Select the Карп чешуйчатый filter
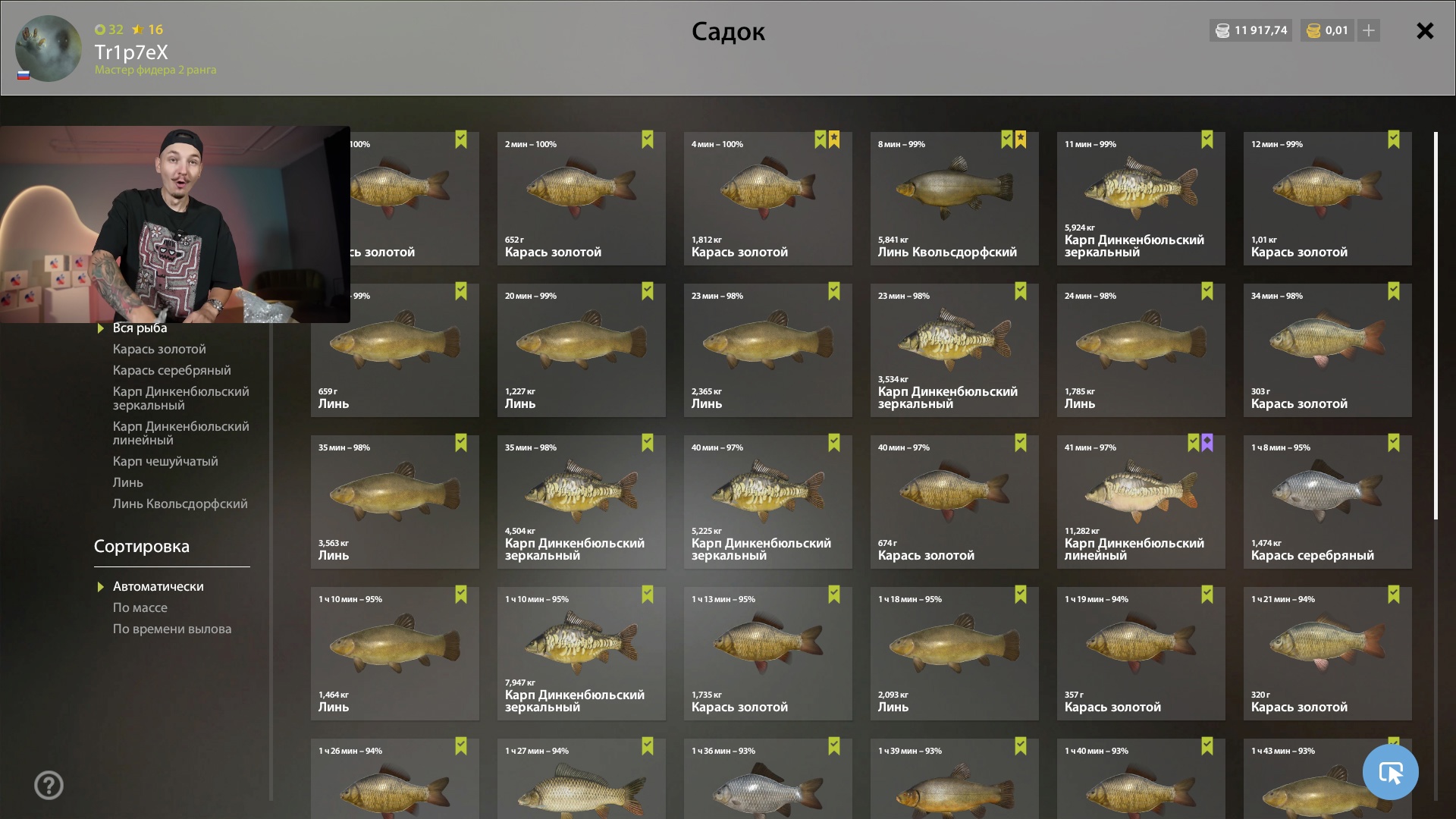Viewport: 1456px width, 819px height. (x=165, y=461)
